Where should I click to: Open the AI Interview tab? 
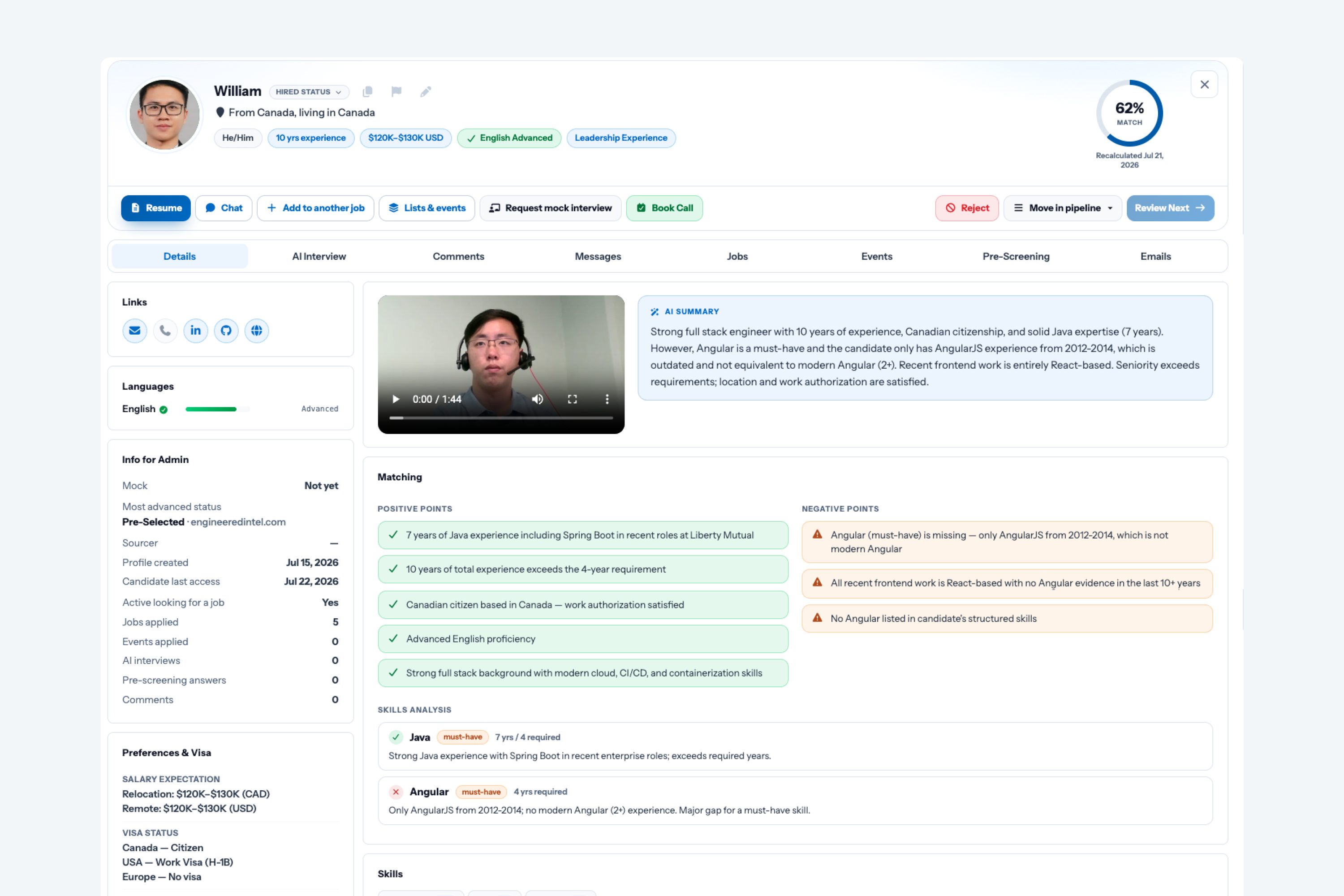tap(319, 256)
